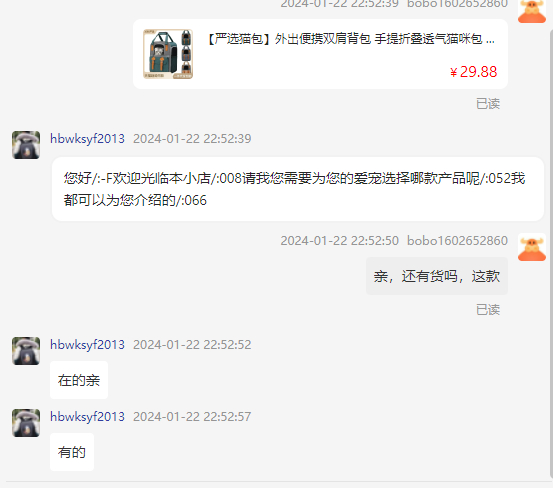Open hbwksyf2013 username above 在的亲
The height and width of the screenshot is (488, 553).
pos(87,344)
